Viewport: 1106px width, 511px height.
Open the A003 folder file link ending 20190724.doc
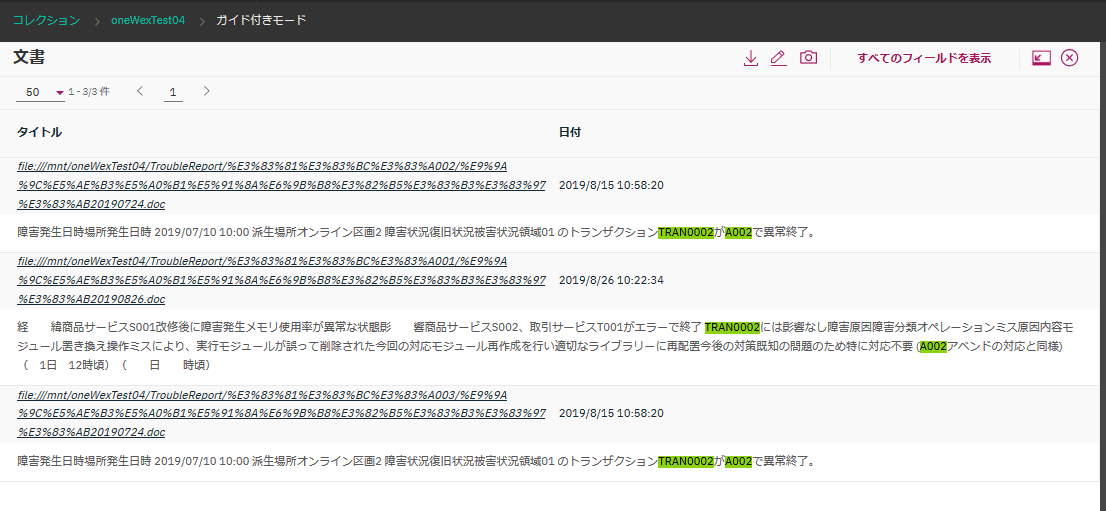point(281,413)
